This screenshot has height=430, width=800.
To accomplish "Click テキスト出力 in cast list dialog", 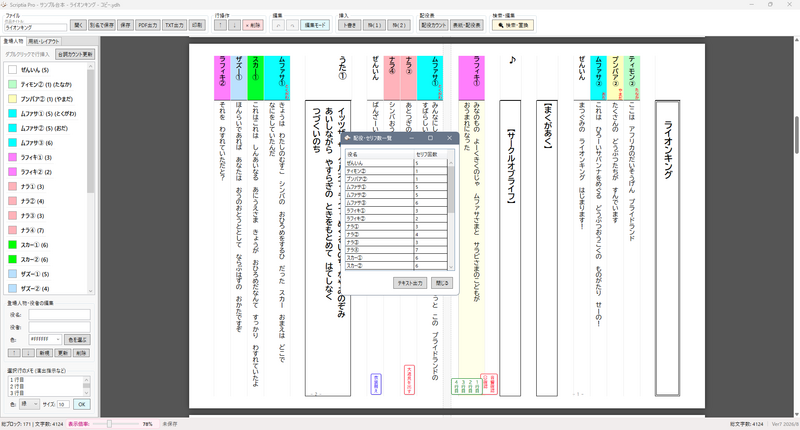I will pos(410,283).
